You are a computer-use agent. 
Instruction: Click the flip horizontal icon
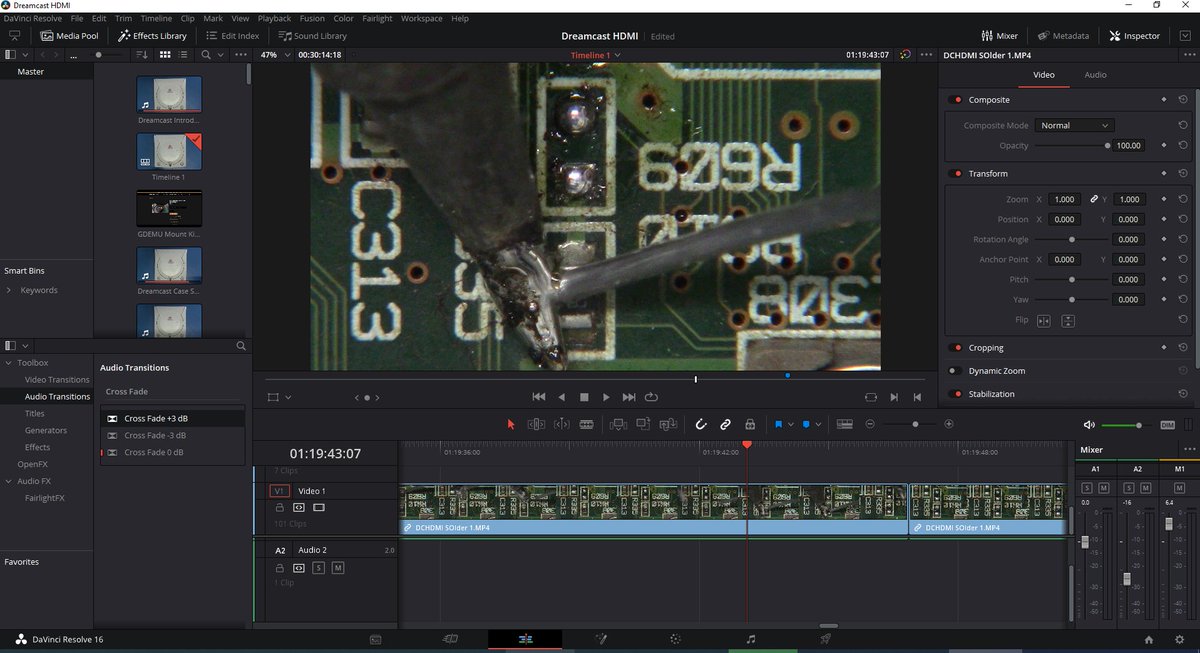1044,321
